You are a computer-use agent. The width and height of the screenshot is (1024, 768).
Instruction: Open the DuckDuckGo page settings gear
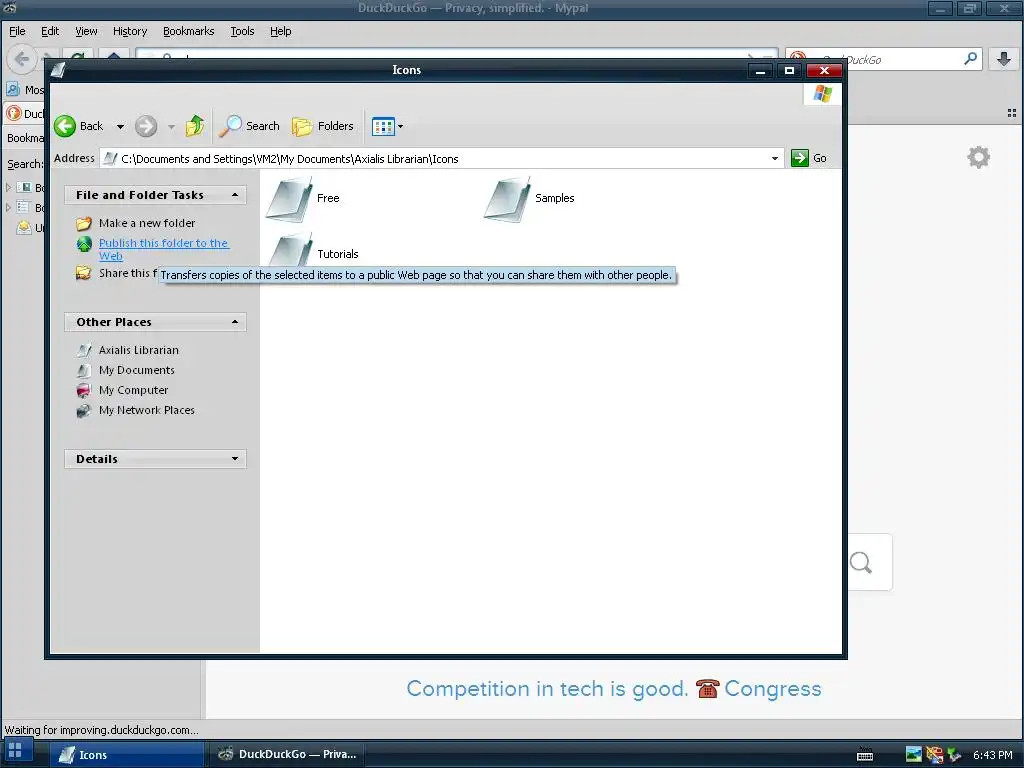coord(978,157)
